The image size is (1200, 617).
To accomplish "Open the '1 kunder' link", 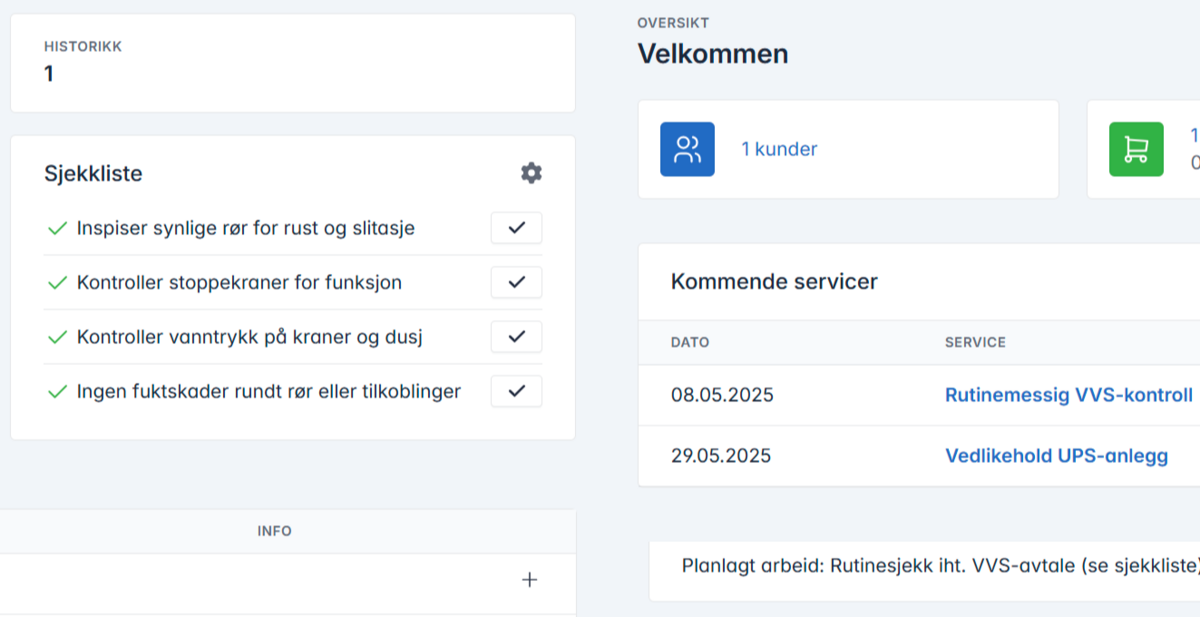I will point(778,149).
